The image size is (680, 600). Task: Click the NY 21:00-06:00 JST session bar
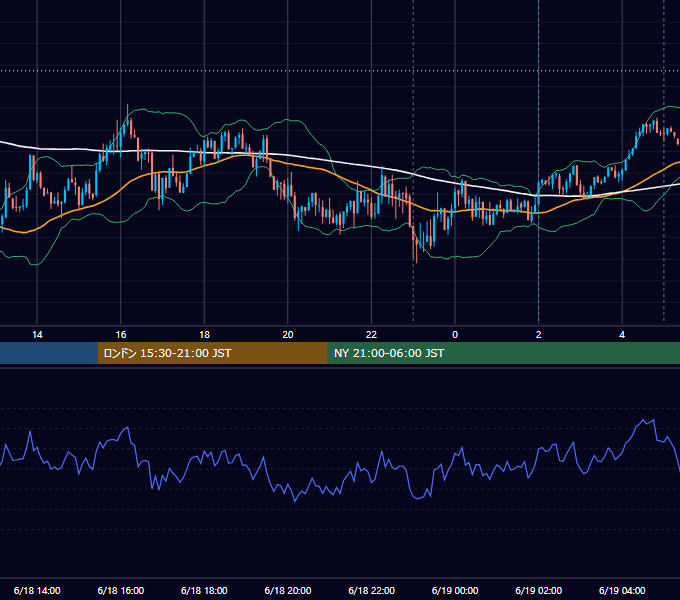503,353
